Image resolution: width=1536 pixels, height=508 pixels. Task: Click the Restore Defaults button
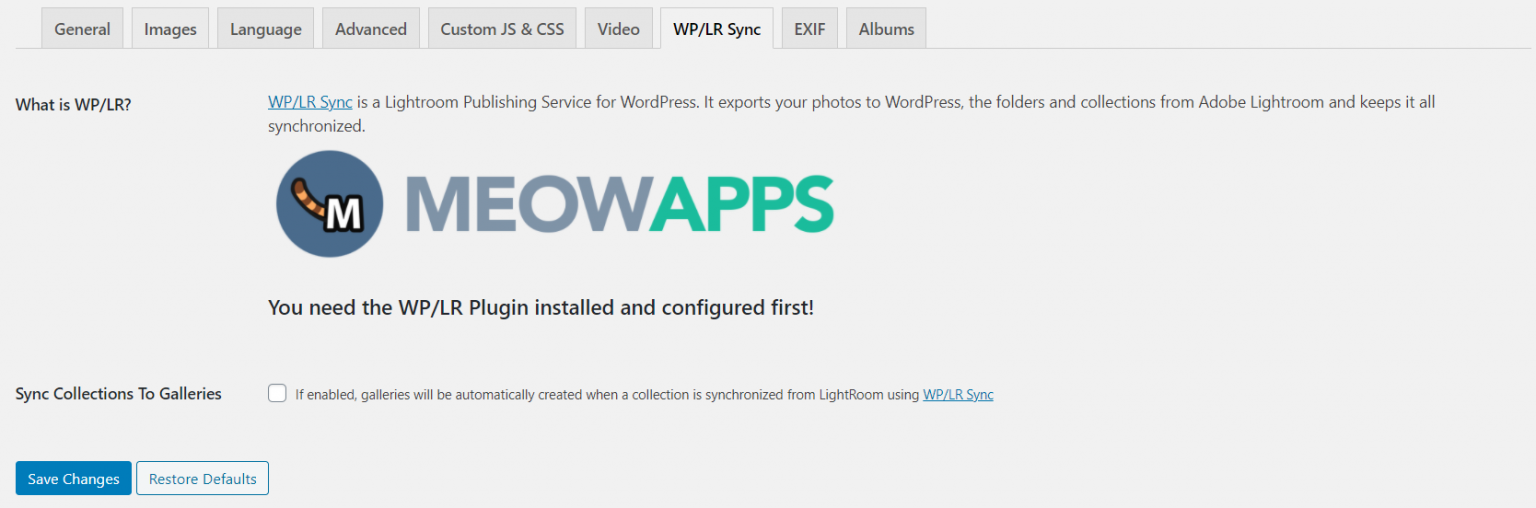click(x=203, y=478)
